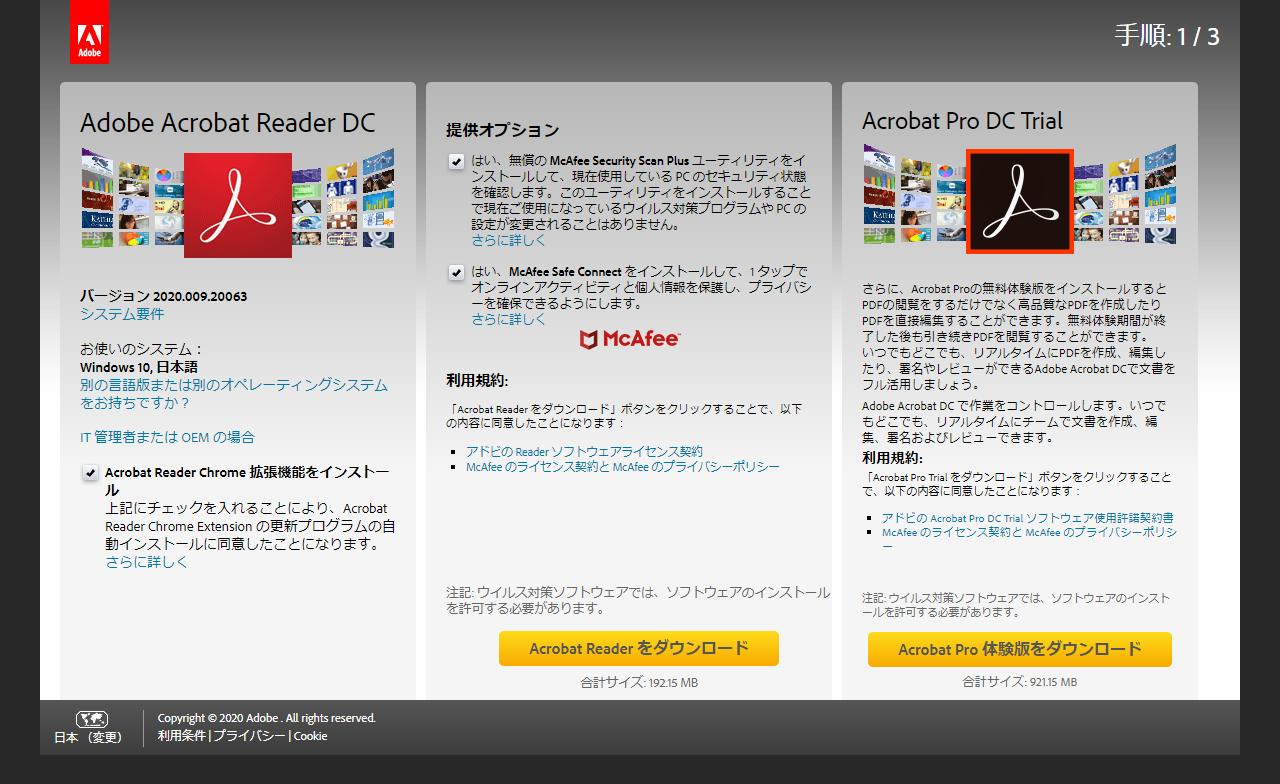Uncheck Acrobat Reader Chrome extension install checkbox
1280x784 pixels.
click(x=90, y=473)
